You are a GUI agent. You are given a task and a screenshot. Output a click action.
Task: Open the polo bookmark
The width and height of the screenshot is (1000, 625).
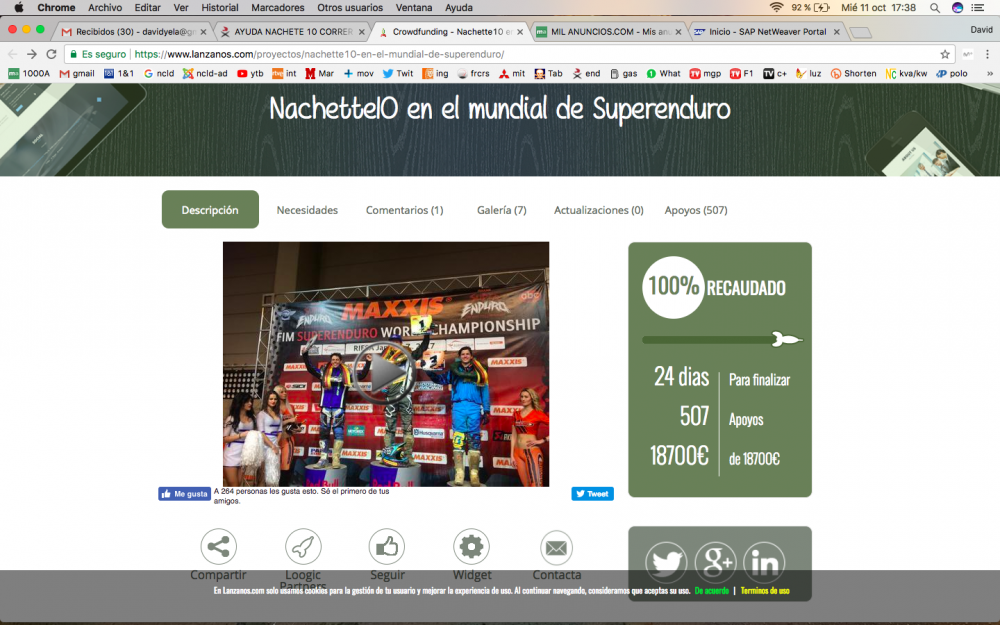952,73
